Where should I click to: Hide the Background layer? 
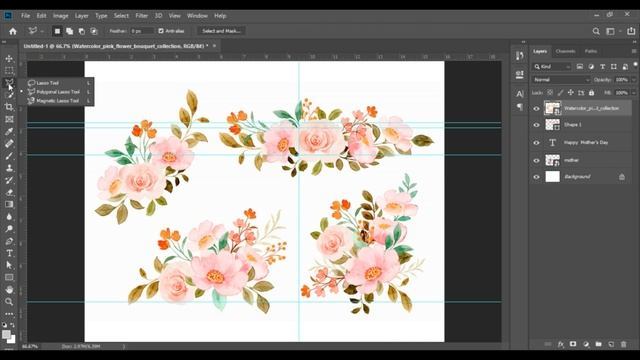click(x=536, y=177)
